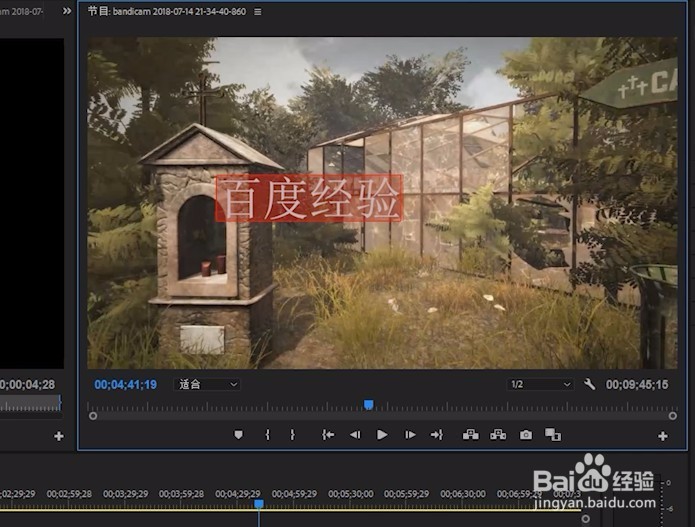The width and height of the screenshot is (695, 527).
Task: Click timeline ruler at 00;03;59;28
Action: [x=181, y=493]
